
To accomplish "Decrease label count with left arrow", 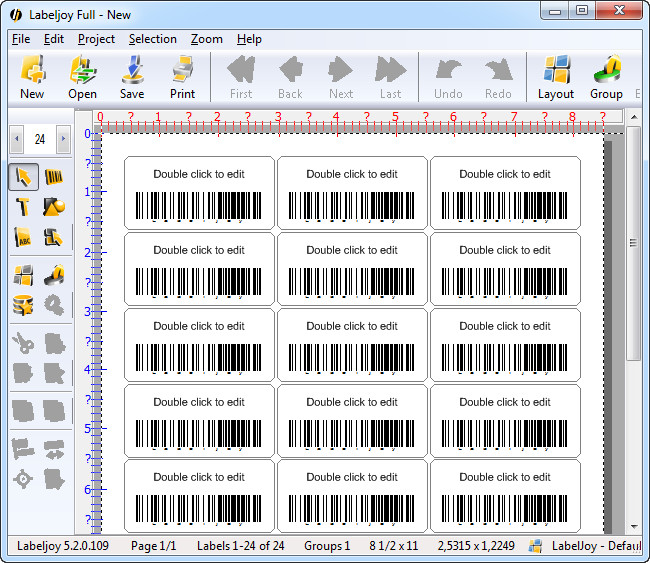I will 17,139.
